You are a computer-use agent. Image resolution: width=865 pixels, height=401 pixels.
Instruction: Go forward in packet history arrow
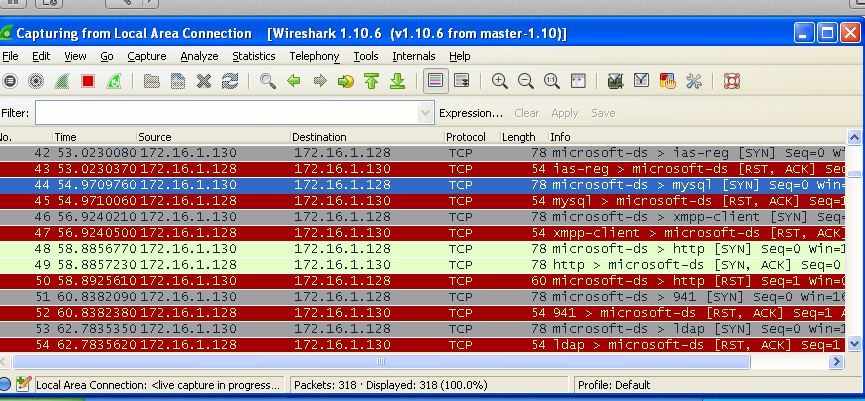320,81
